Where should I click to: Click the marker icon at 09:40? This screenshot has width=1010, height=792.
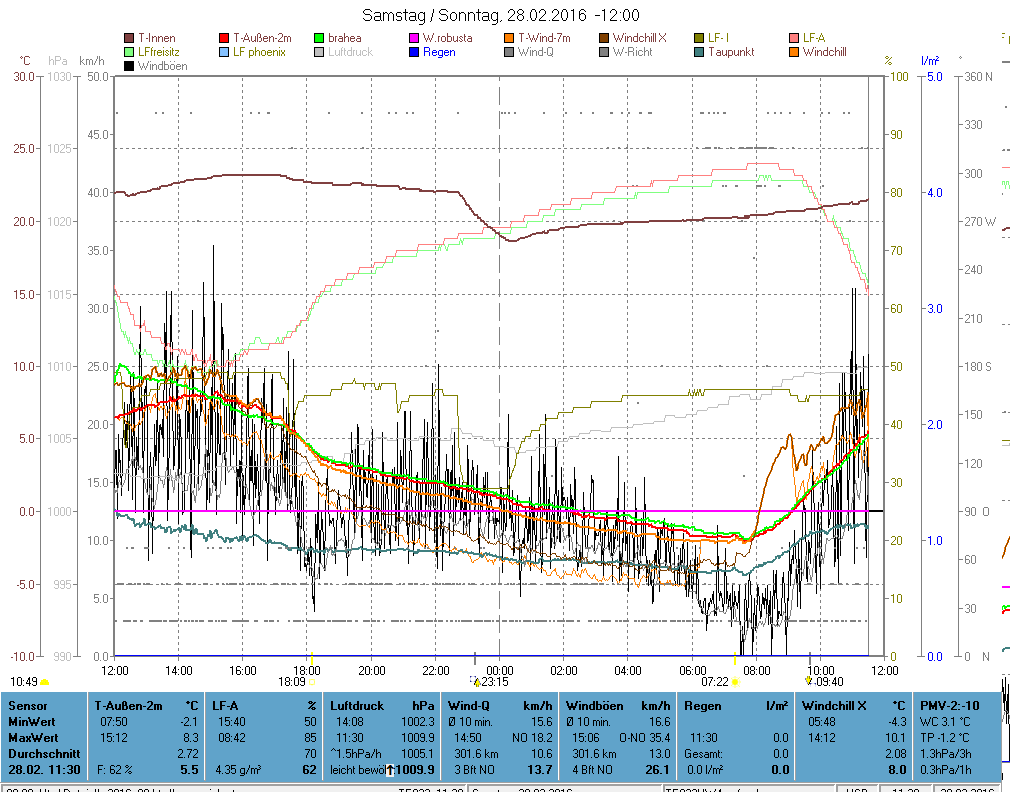pos(808,681)
